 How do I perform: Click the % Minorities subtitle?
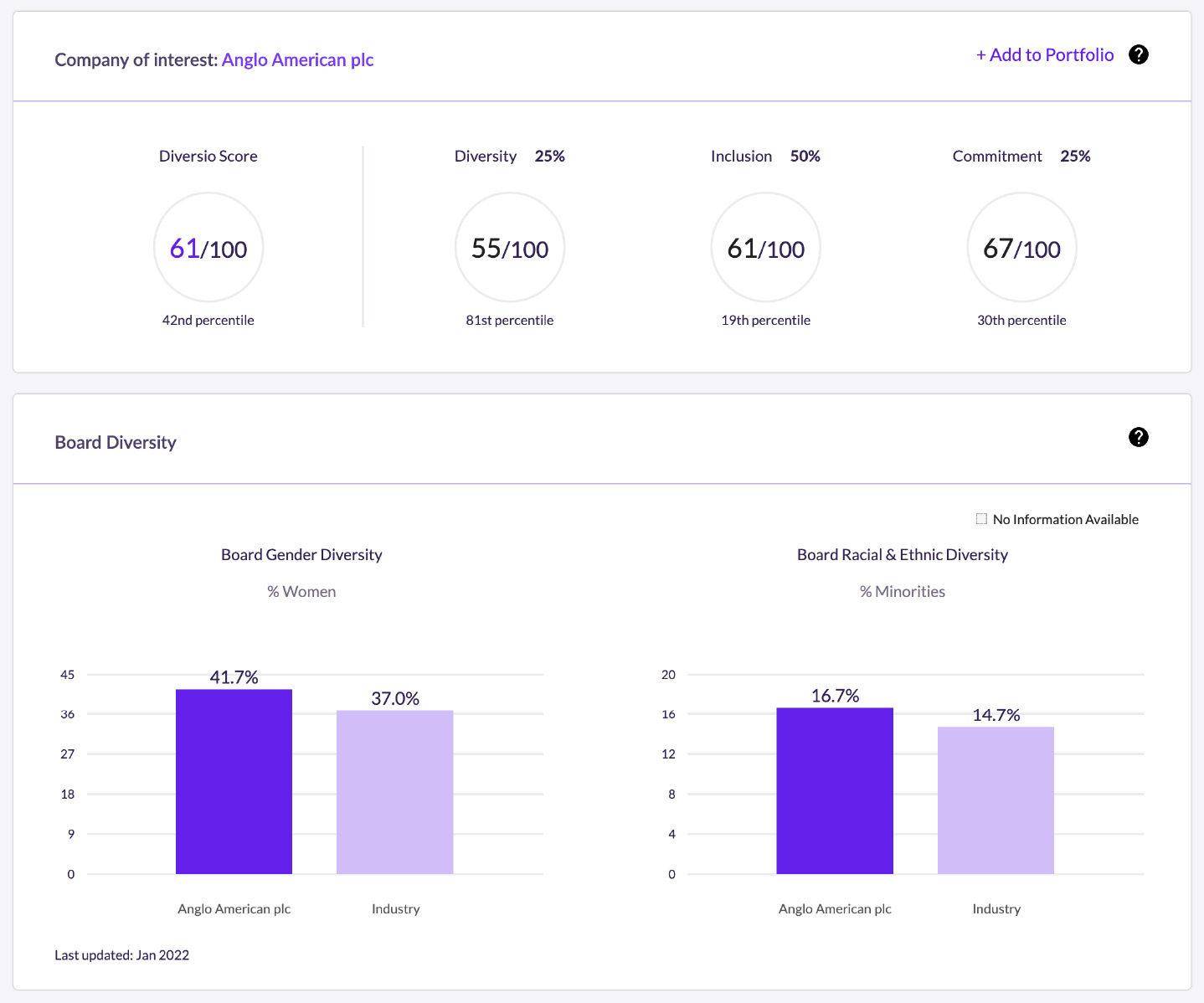click(903, 591)
